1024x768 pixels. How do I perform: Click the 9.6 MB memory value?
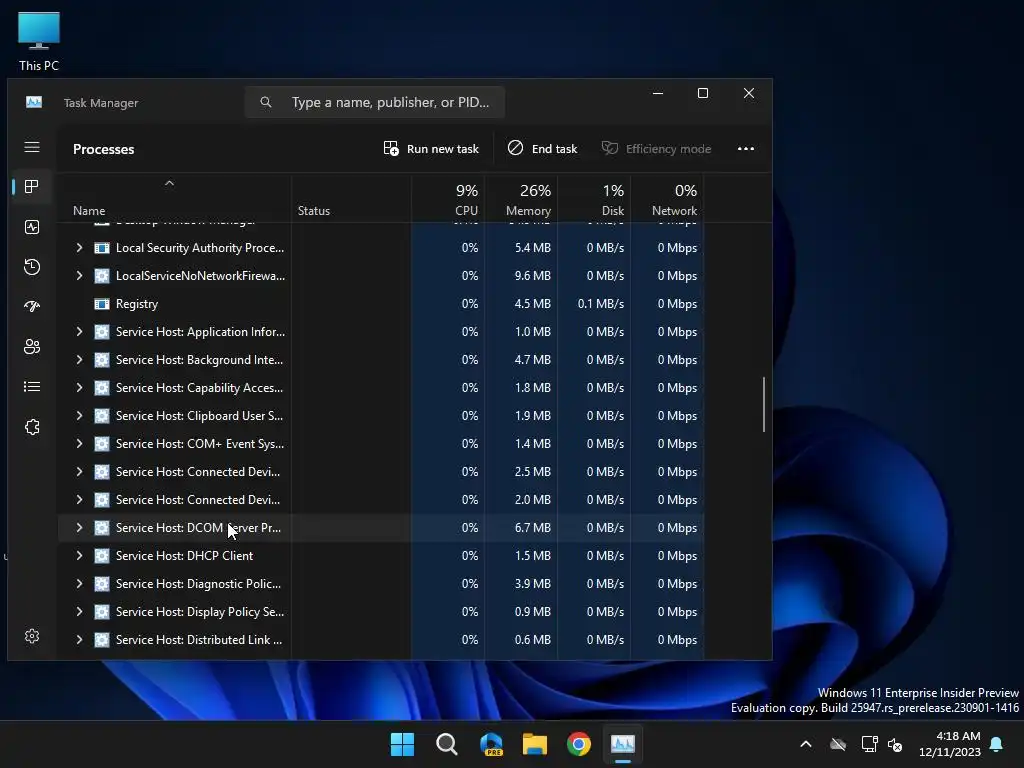[x=532, y=276]
